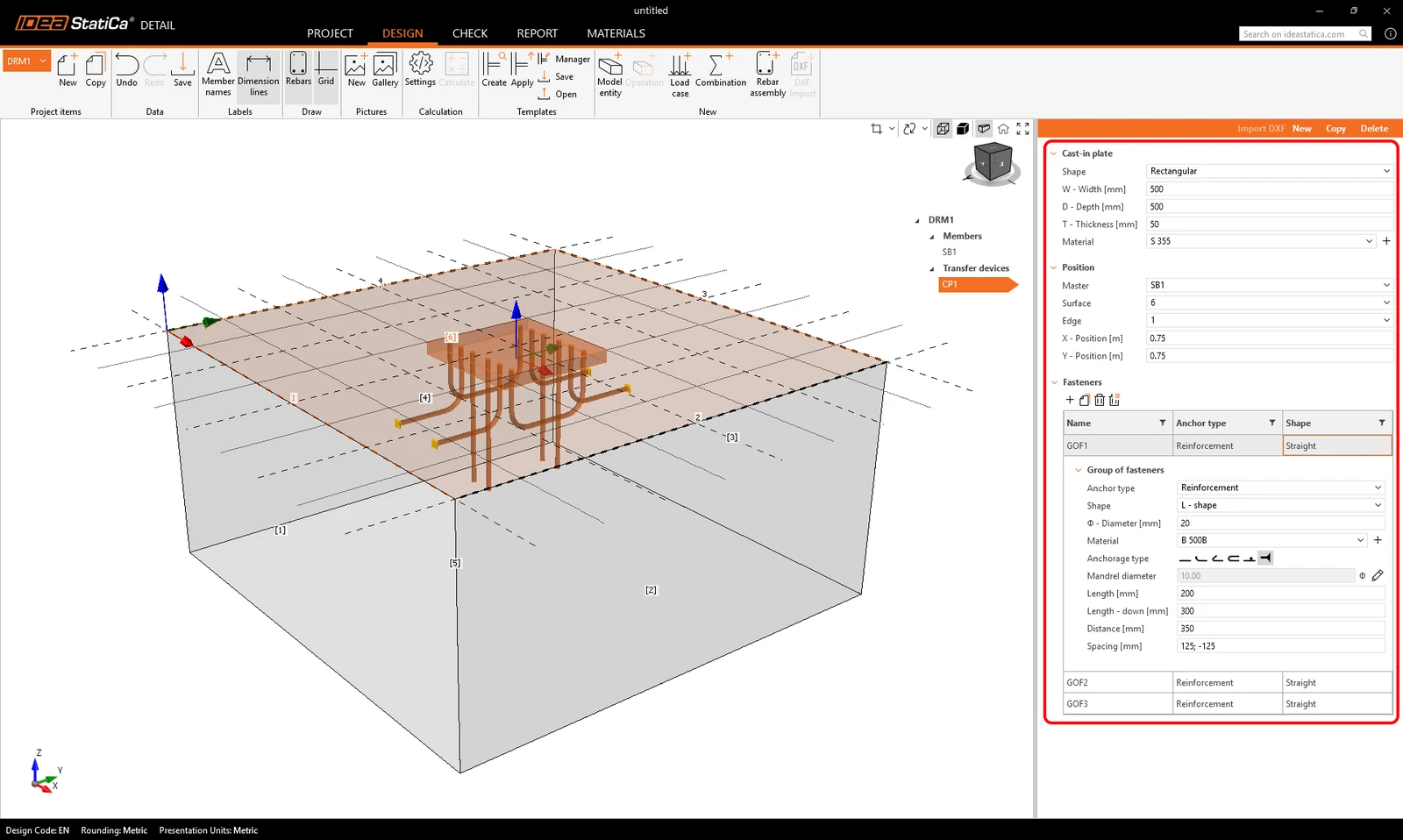Select the SB1 member in tree

(949, 252)
